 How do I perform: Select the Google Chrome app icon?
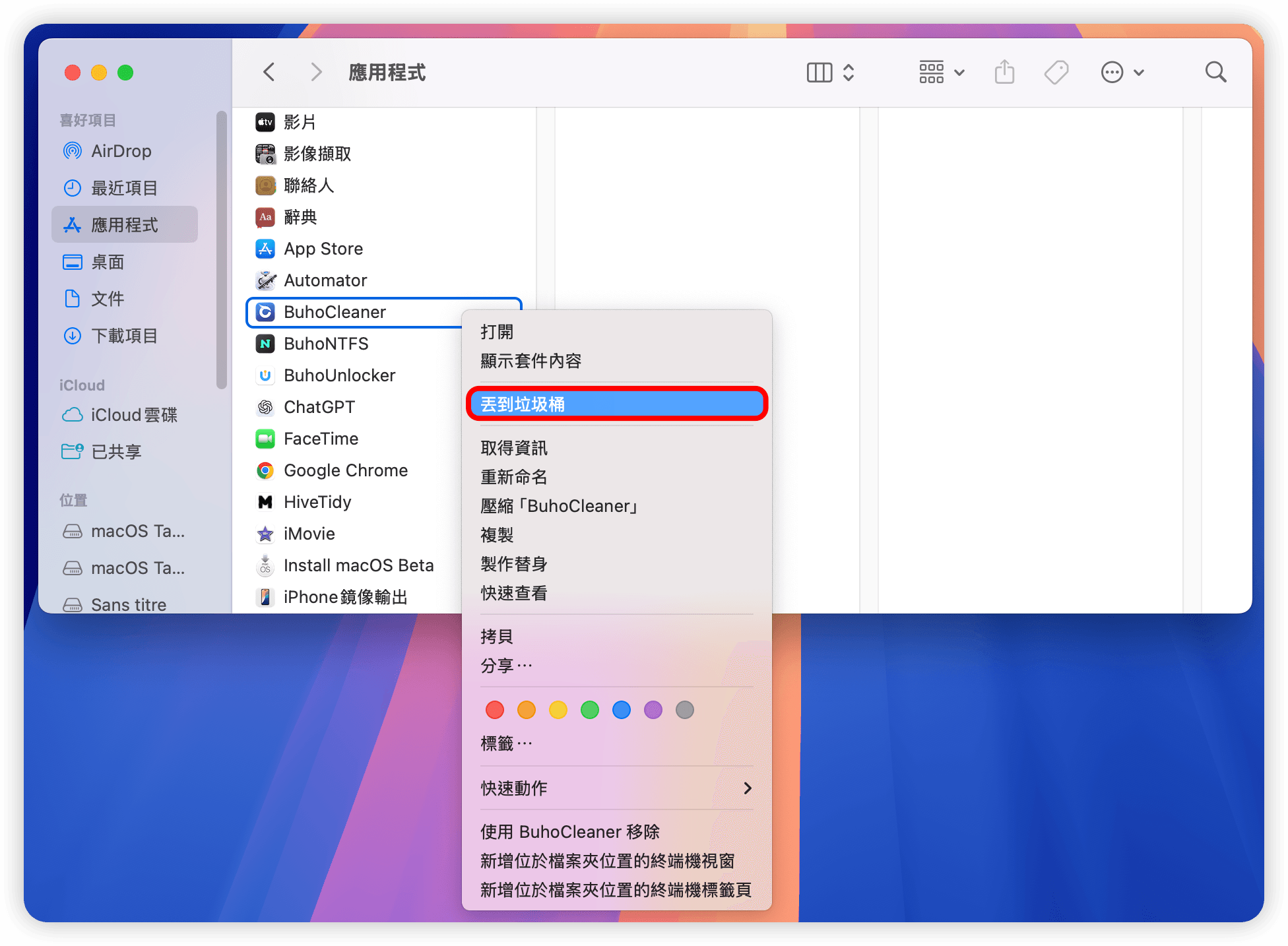click(265, 470)
